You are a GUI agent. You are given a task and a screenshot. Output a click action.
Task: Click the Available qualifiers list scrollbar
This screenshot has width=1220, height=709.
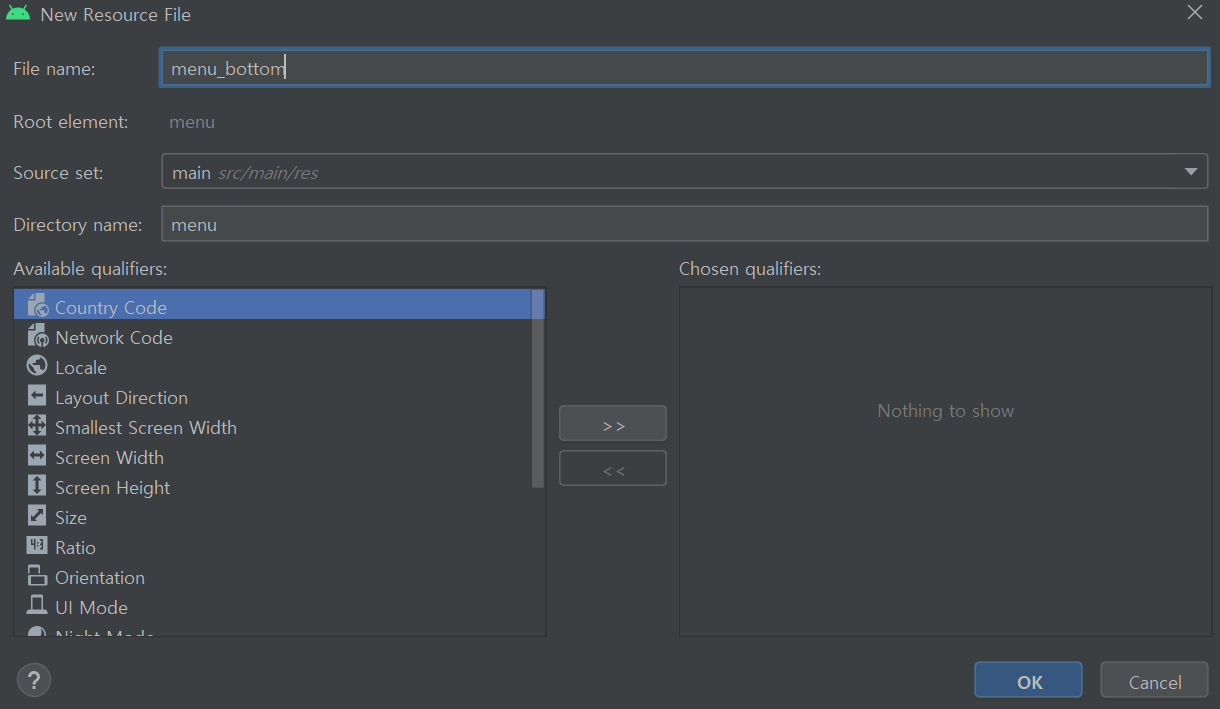pos(538,388)
